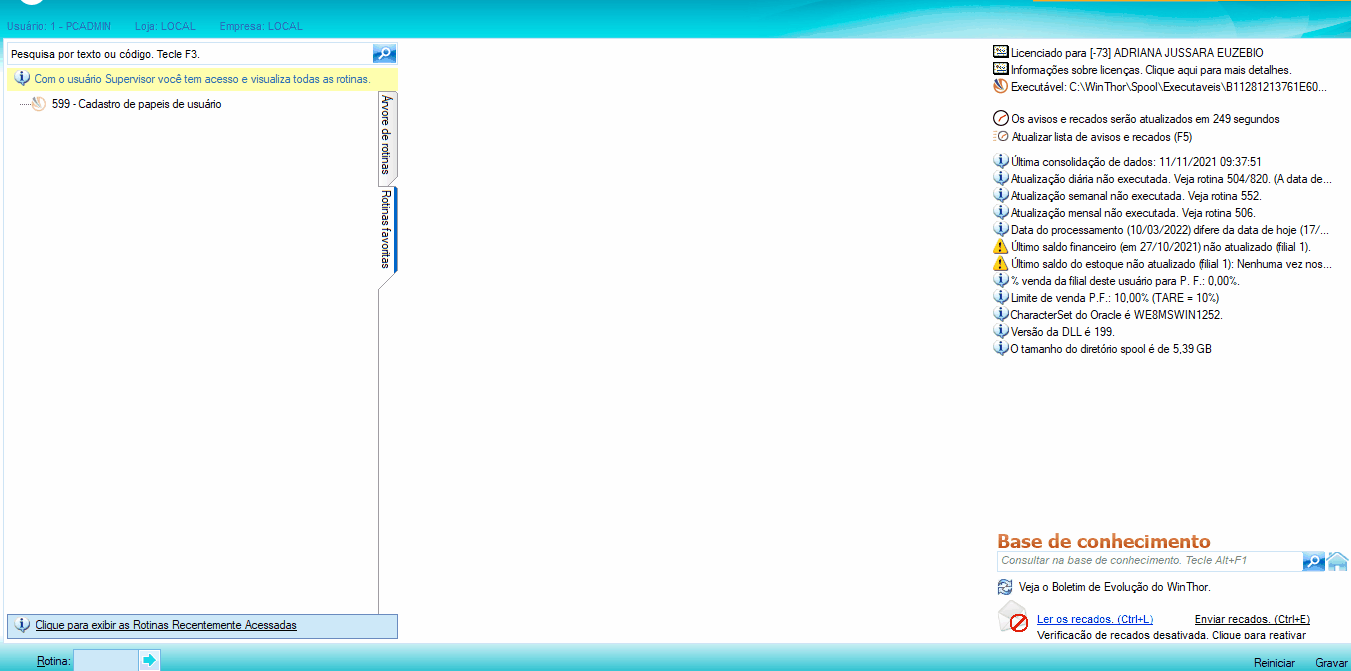
Task: Click the warning icon for Último saldo do estoque
Action: (x=1001, y=263)
